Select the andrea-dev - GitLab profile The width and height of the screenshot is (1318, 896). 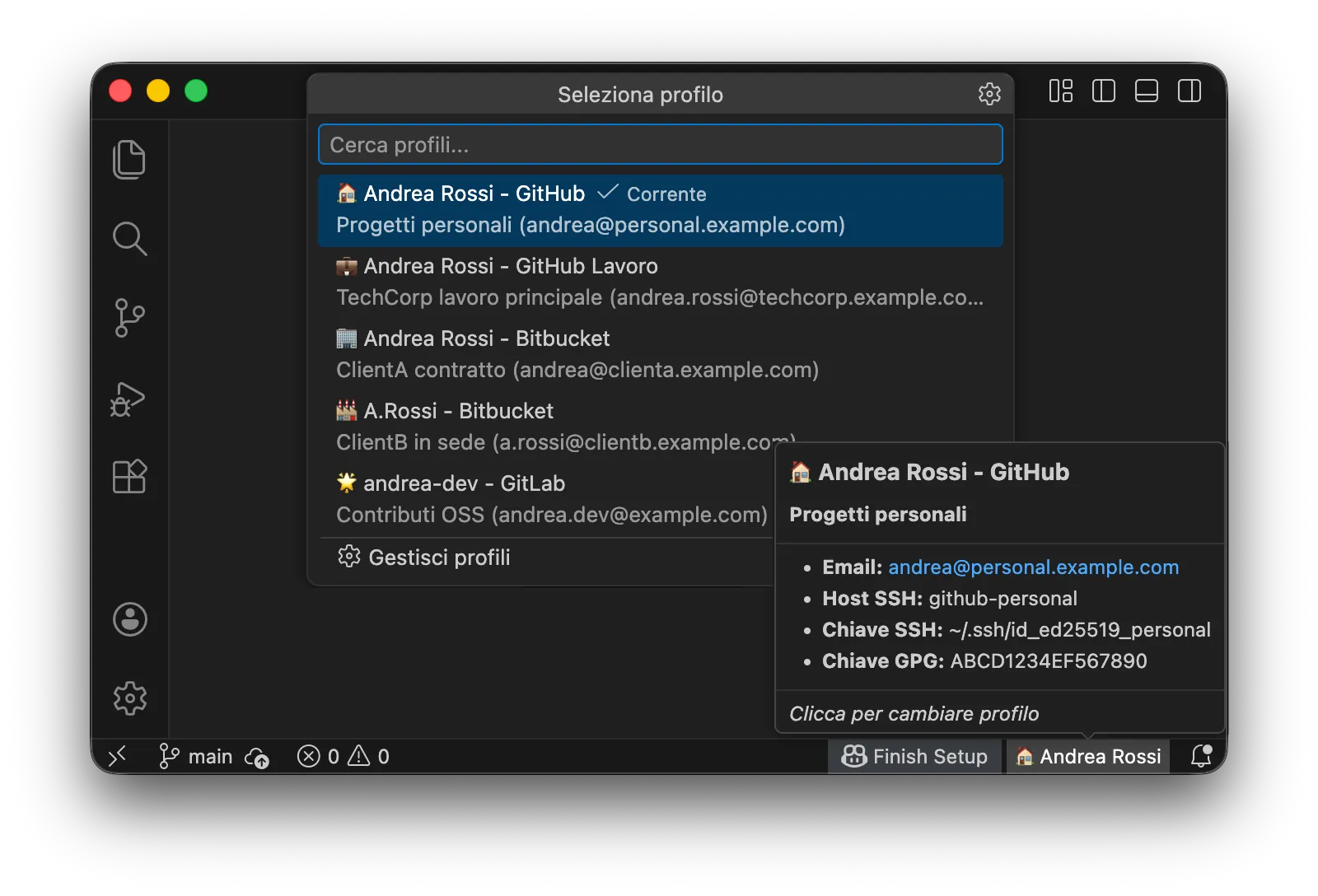[x=547, y=500]
